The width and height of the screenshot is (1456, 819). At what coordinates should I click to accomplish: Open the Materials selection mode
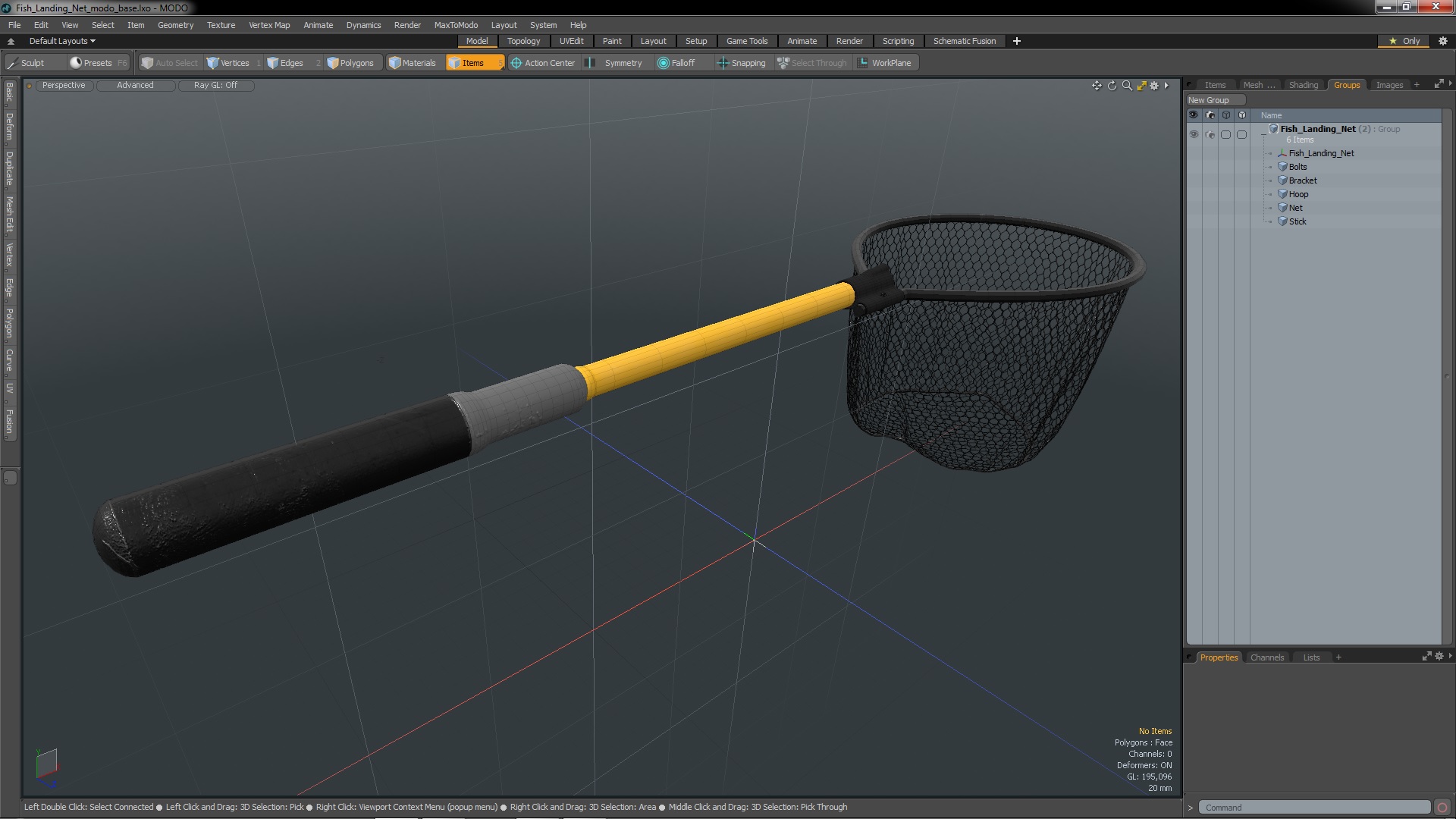[x=413, y=63]
